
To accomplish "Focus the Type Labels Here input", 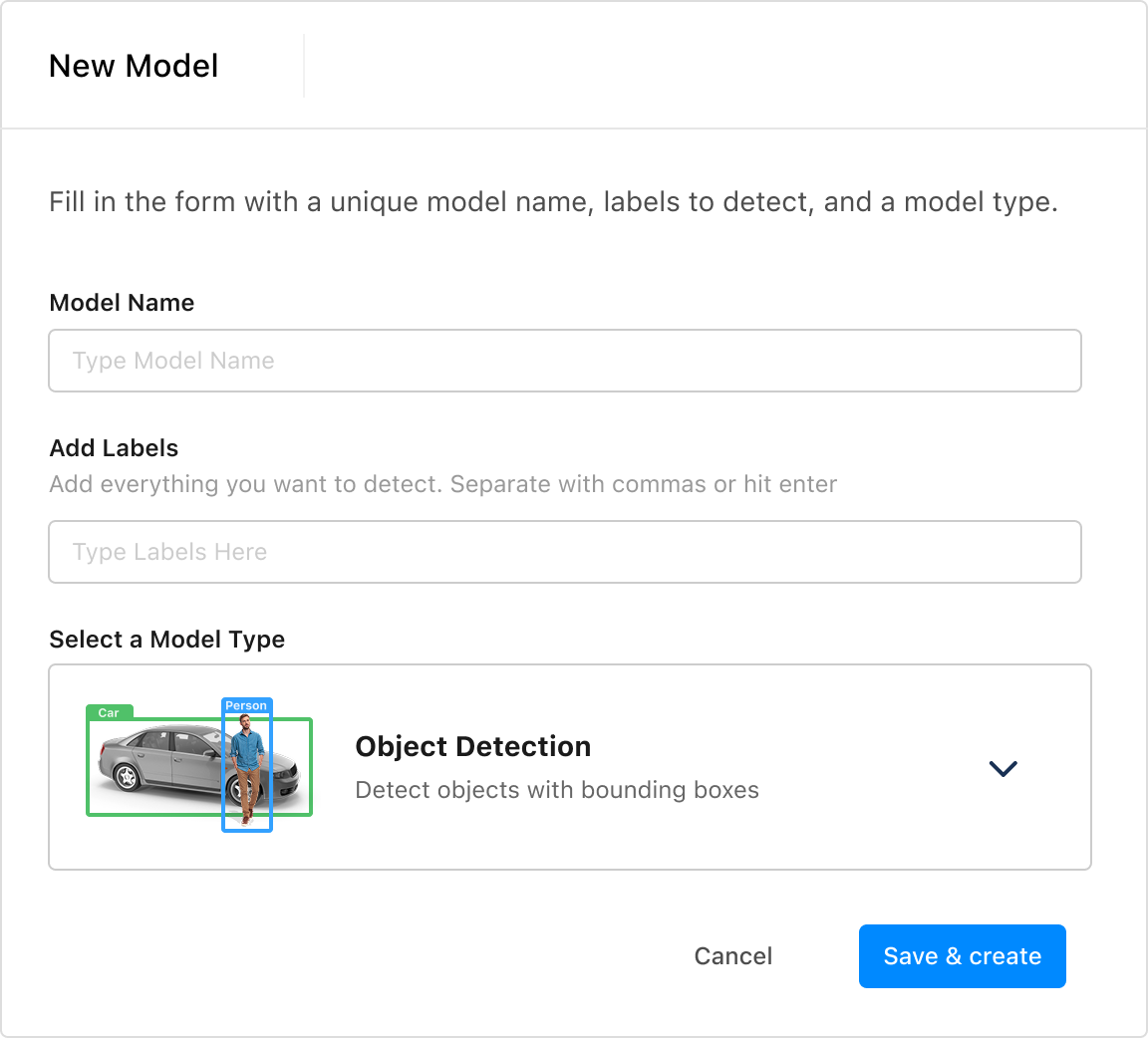I will point(564,552).
